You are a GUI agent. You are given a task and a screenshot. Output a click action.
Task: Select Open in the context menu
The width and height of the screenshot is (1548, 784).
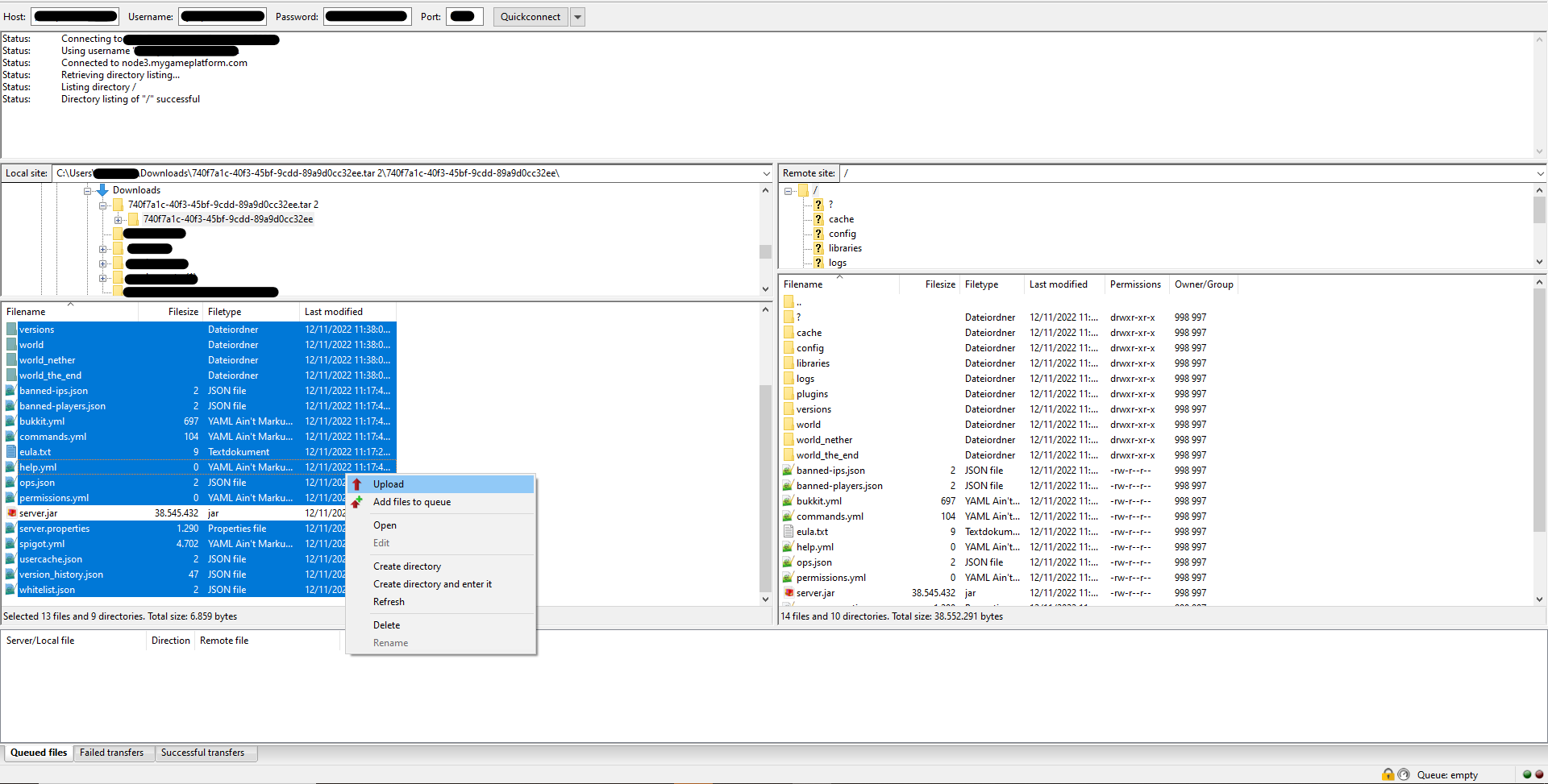click(441, 525)
